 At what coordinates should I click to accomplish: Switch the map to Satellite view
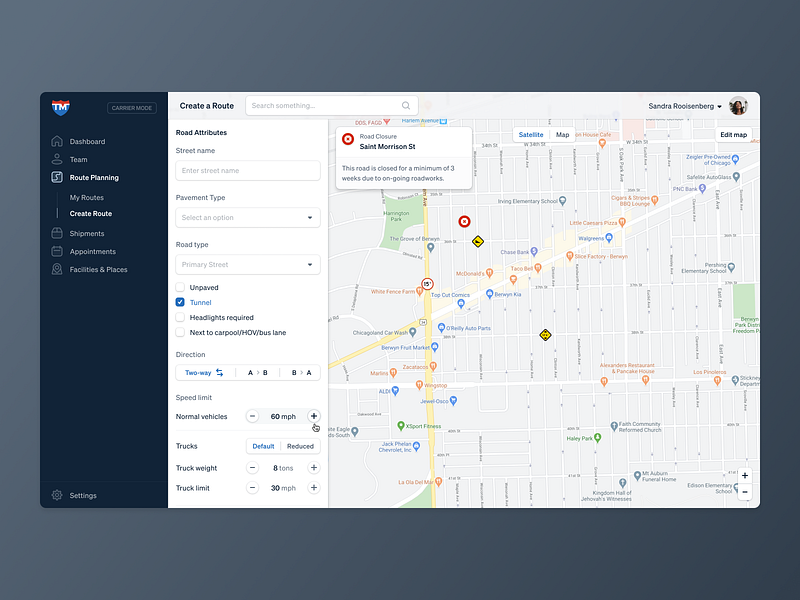coord(530,134)
